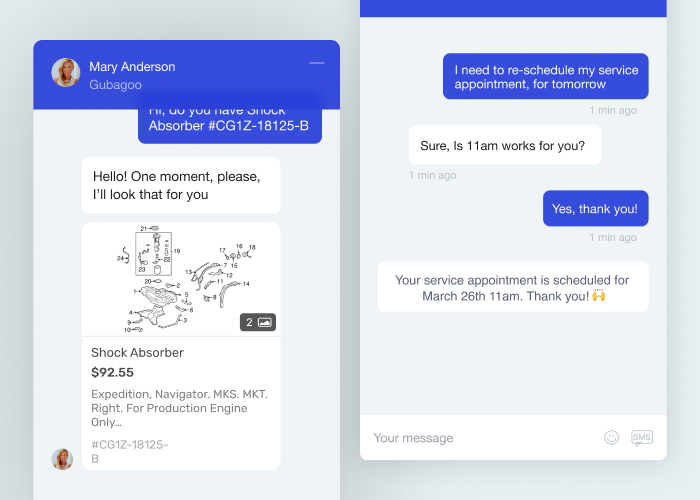Expand the truncated Expedition, Navigator description
Viewport: 700px width, 500px height.
pos(179,408)
